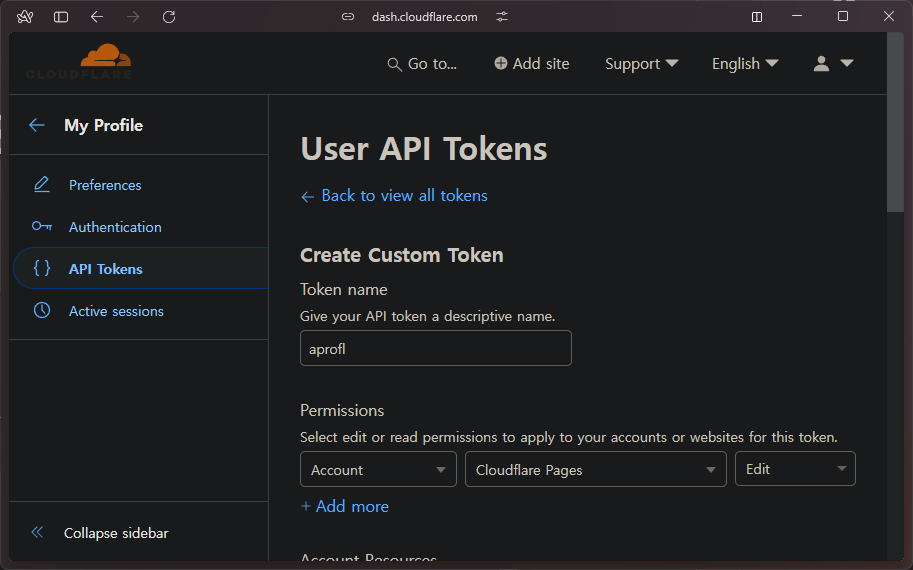The height and width of the screenshot is (570, 913).
Task: Click the + Add more link
Action: pos(345,507)
